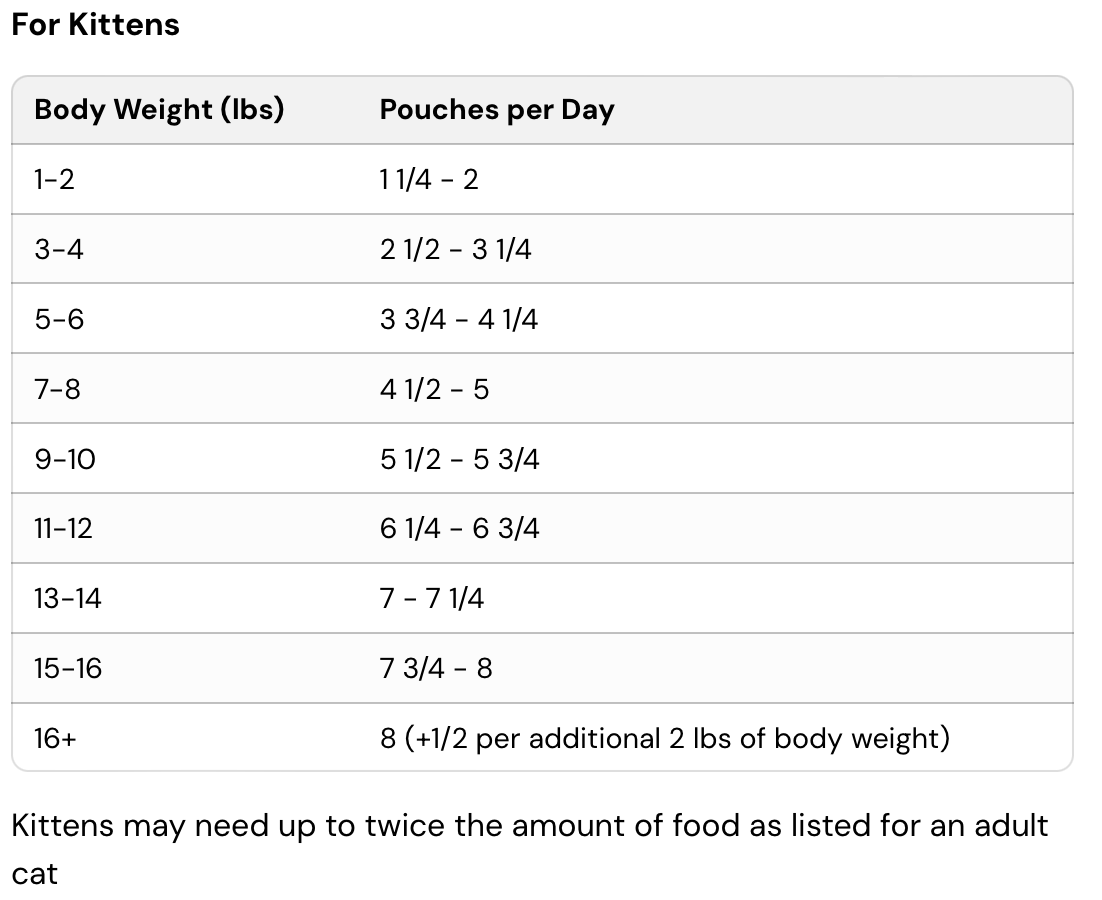Select the 9-10 body weight cell

tap(65, 459)
